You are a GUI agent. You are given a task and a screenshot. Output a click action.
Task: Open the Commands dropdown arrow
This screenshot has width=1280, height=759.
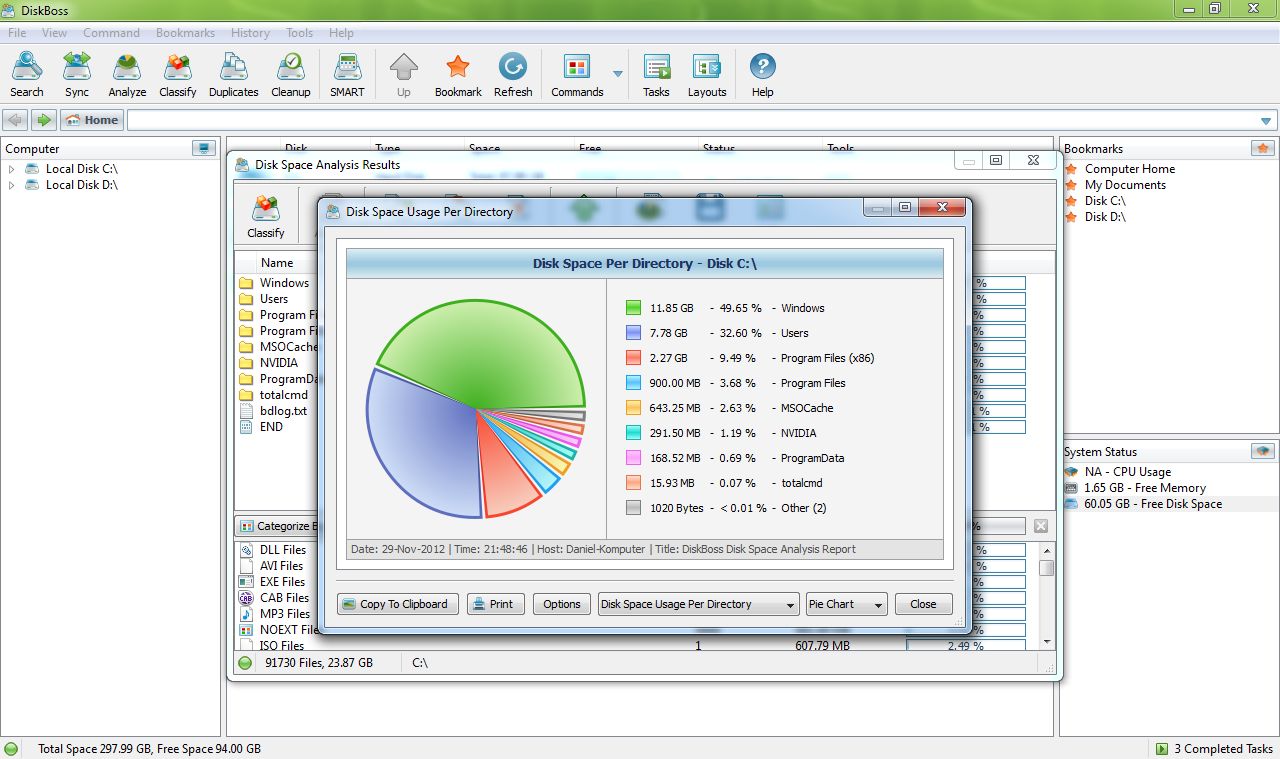point(618,75)
